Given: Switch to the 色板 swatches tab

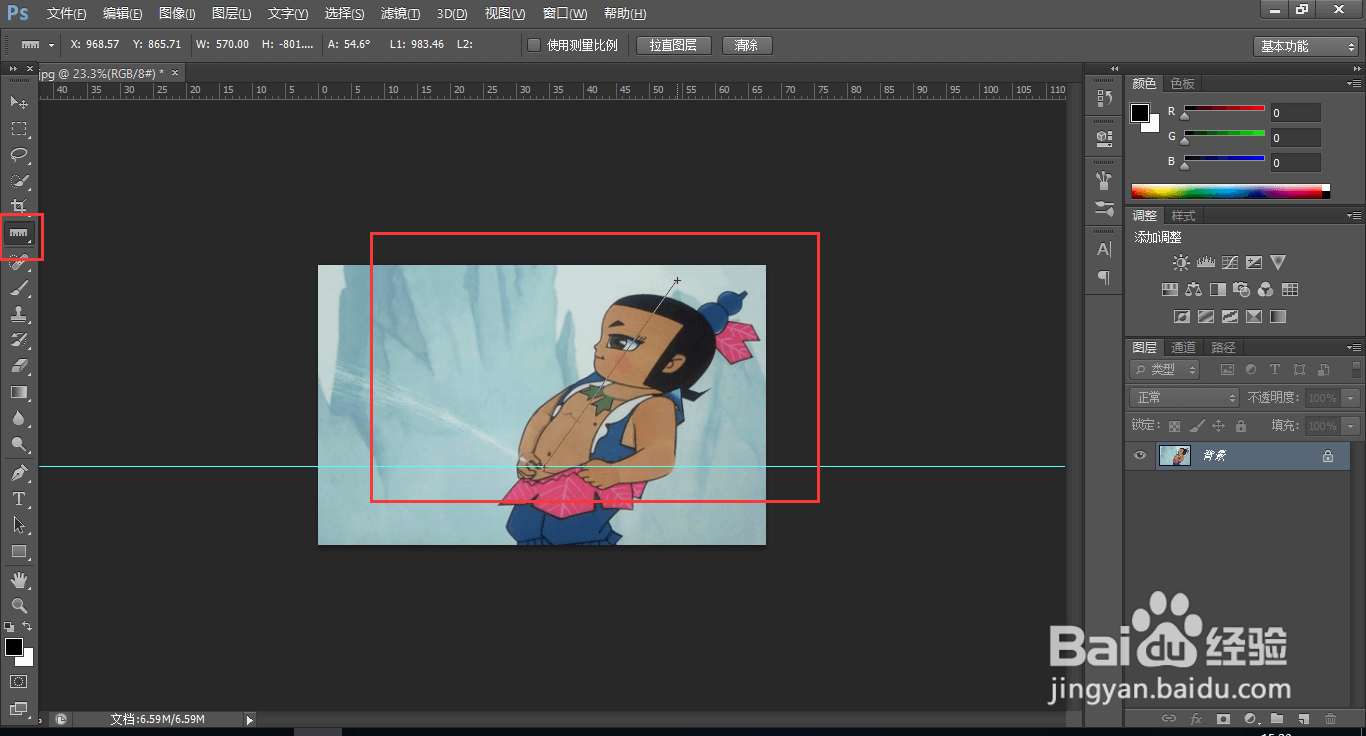Looking at the screenshot, I should tap(1183, 84).
